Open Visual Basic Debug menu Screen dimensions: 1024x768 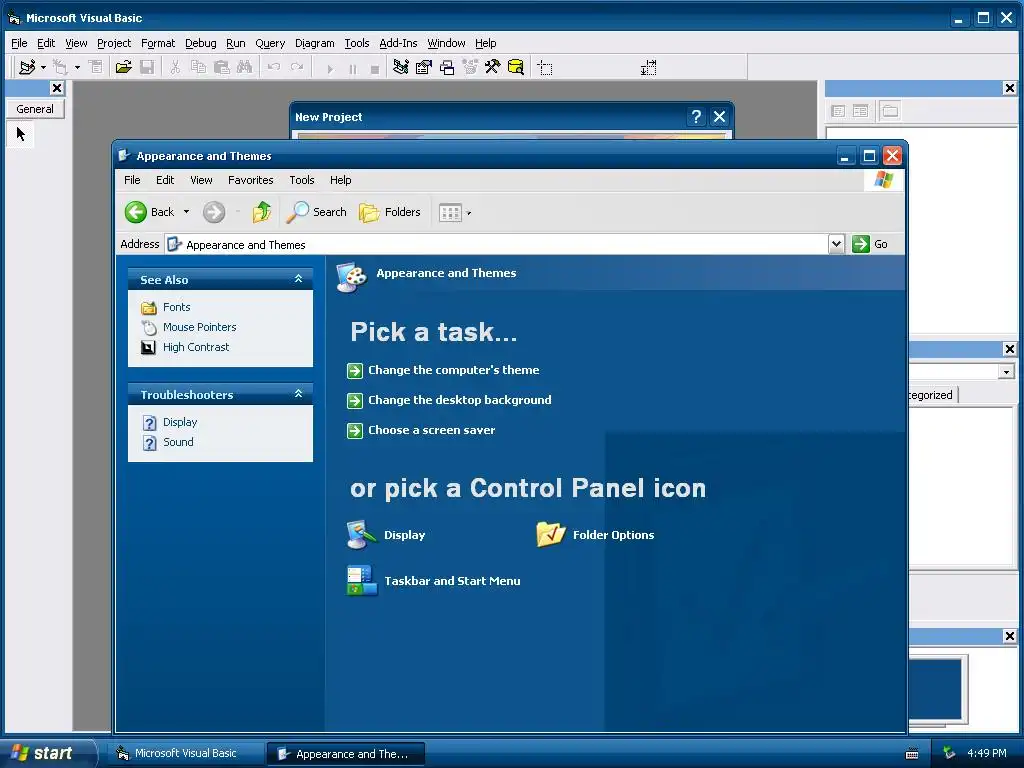point(200,43)
